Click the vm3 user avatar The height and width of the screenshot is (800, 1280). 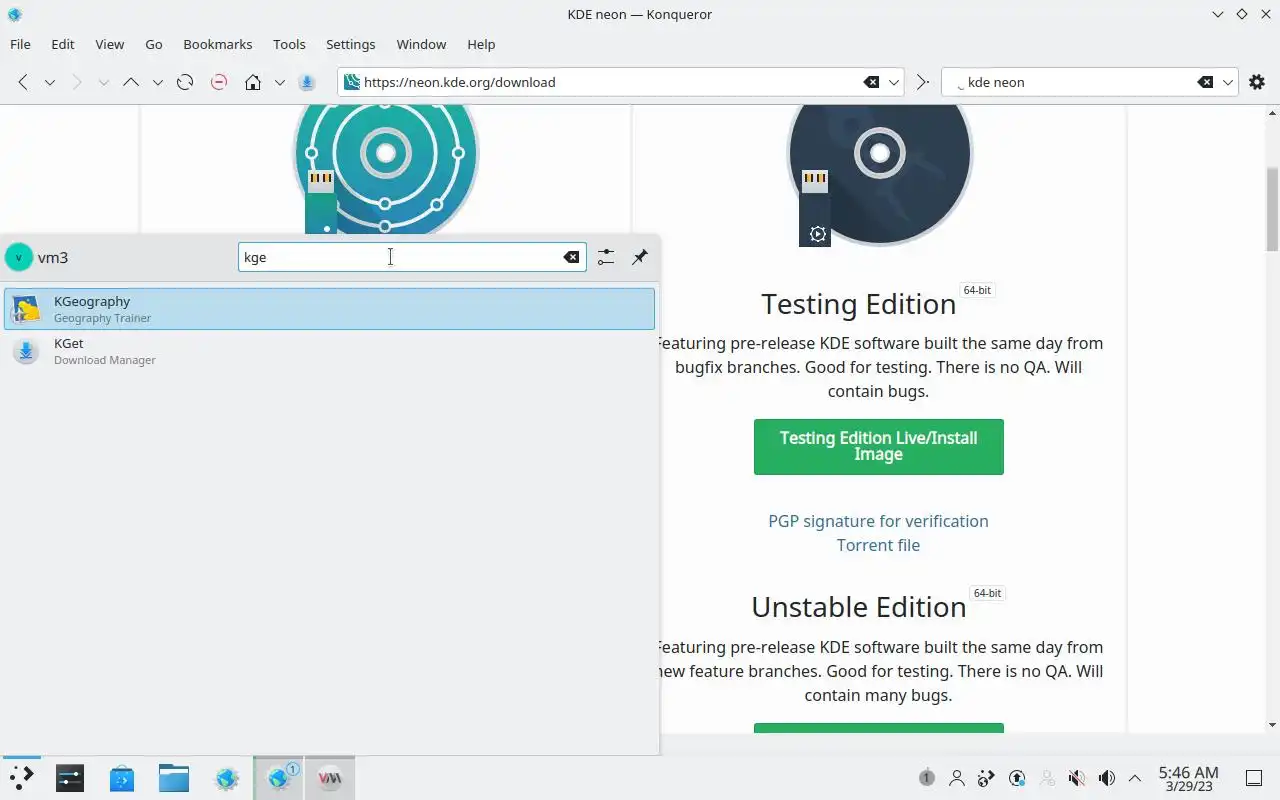(19, 257)
